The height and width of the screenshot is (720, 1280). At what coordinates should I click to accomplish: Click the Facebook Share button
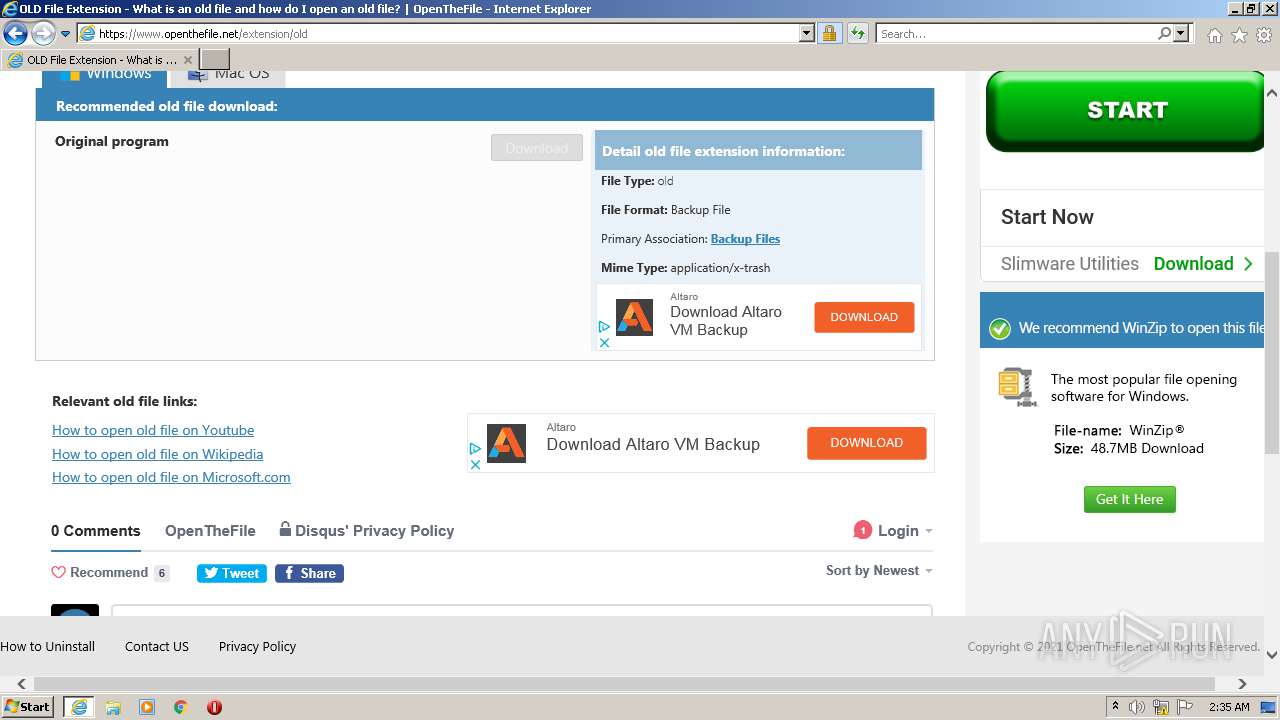[x=310, y=573]
